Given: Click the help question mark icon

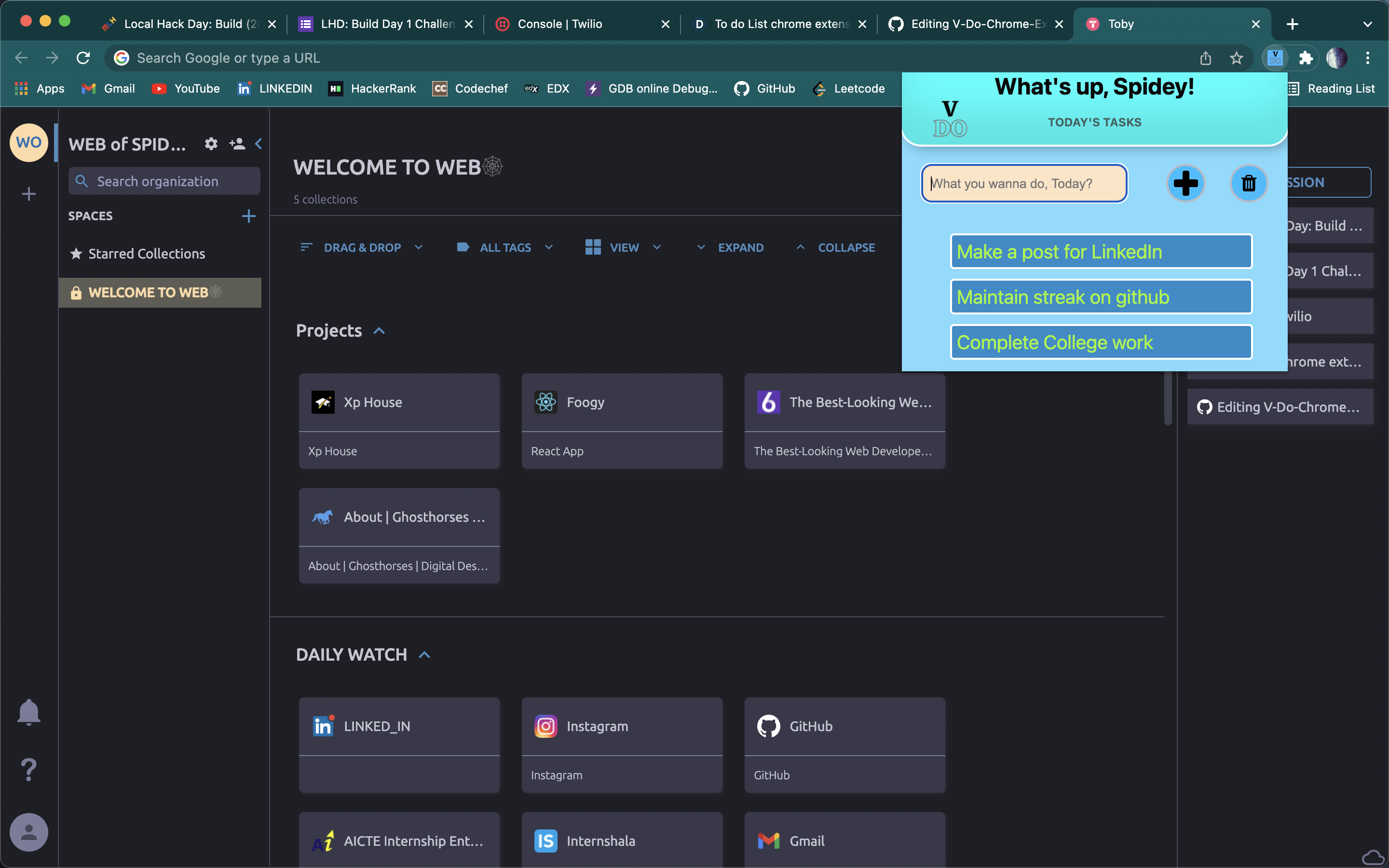Looking at the screenshot, I should [29, 769].
